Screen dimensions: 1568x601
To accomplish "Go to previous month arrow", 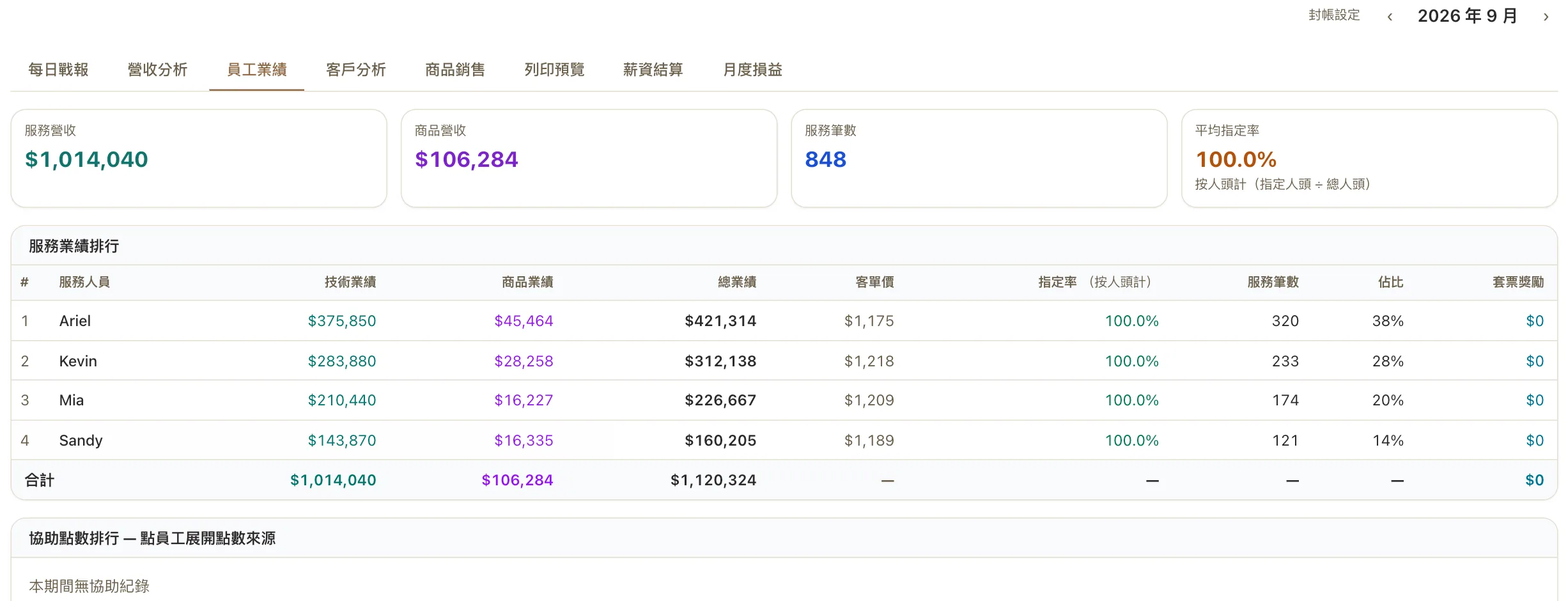I will pos(1390,17).
